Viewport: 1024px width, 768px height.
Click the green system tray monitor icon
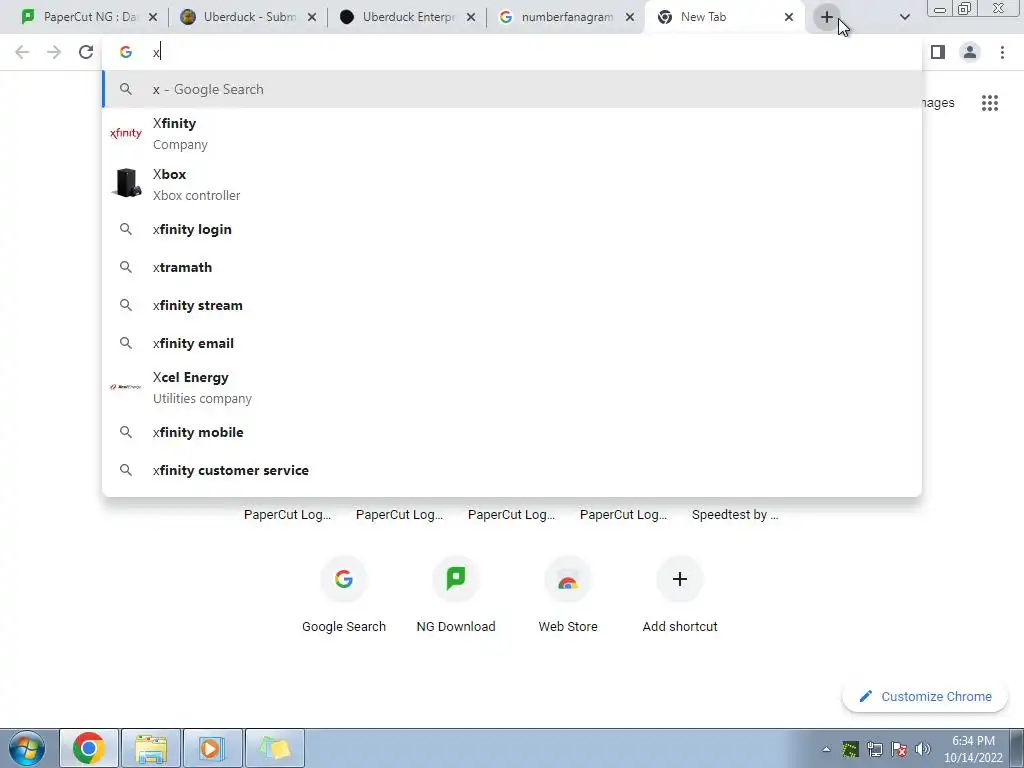click(x=850, y=749)
